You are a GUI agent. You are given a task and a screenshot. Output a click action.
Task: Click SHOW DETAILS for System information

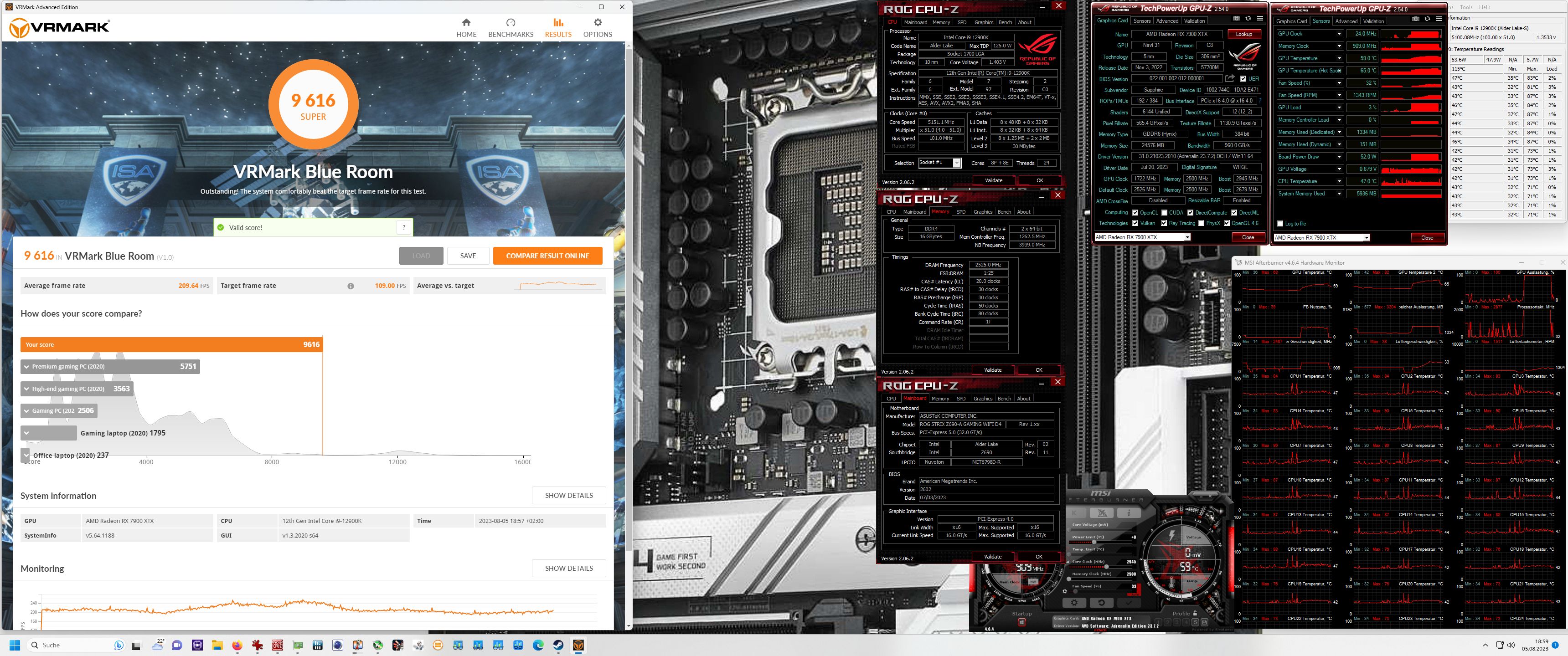pyautogui.click(x=568, y=495)
